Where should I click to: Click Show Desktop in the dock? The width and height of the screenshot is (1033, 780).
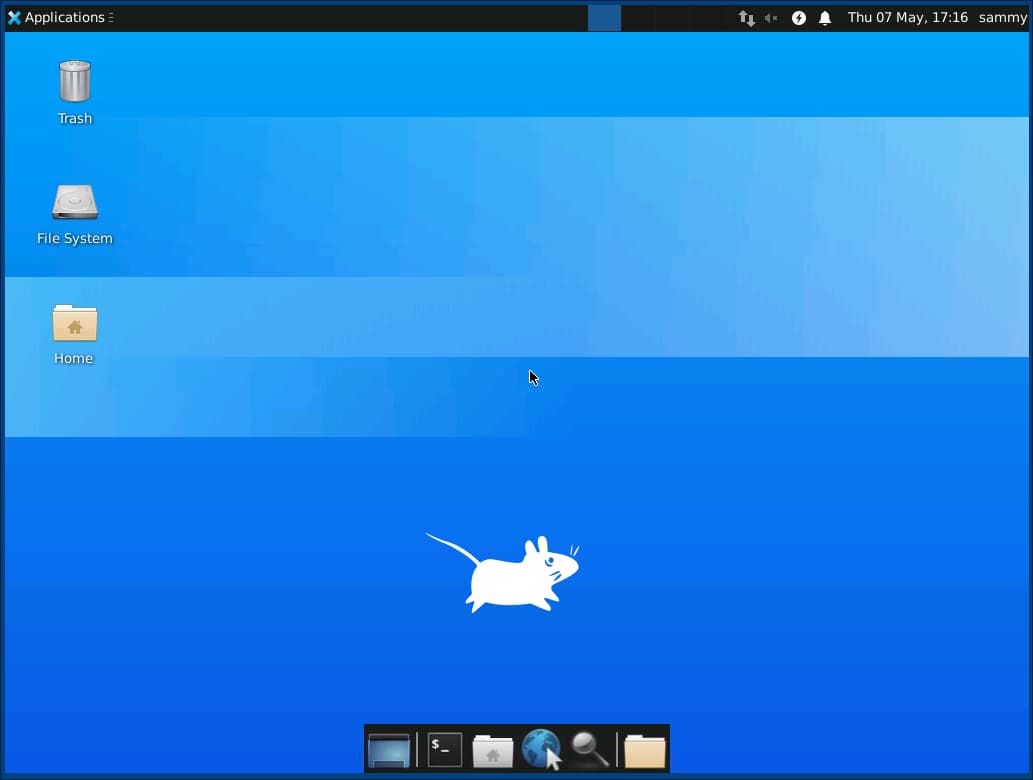389,750
